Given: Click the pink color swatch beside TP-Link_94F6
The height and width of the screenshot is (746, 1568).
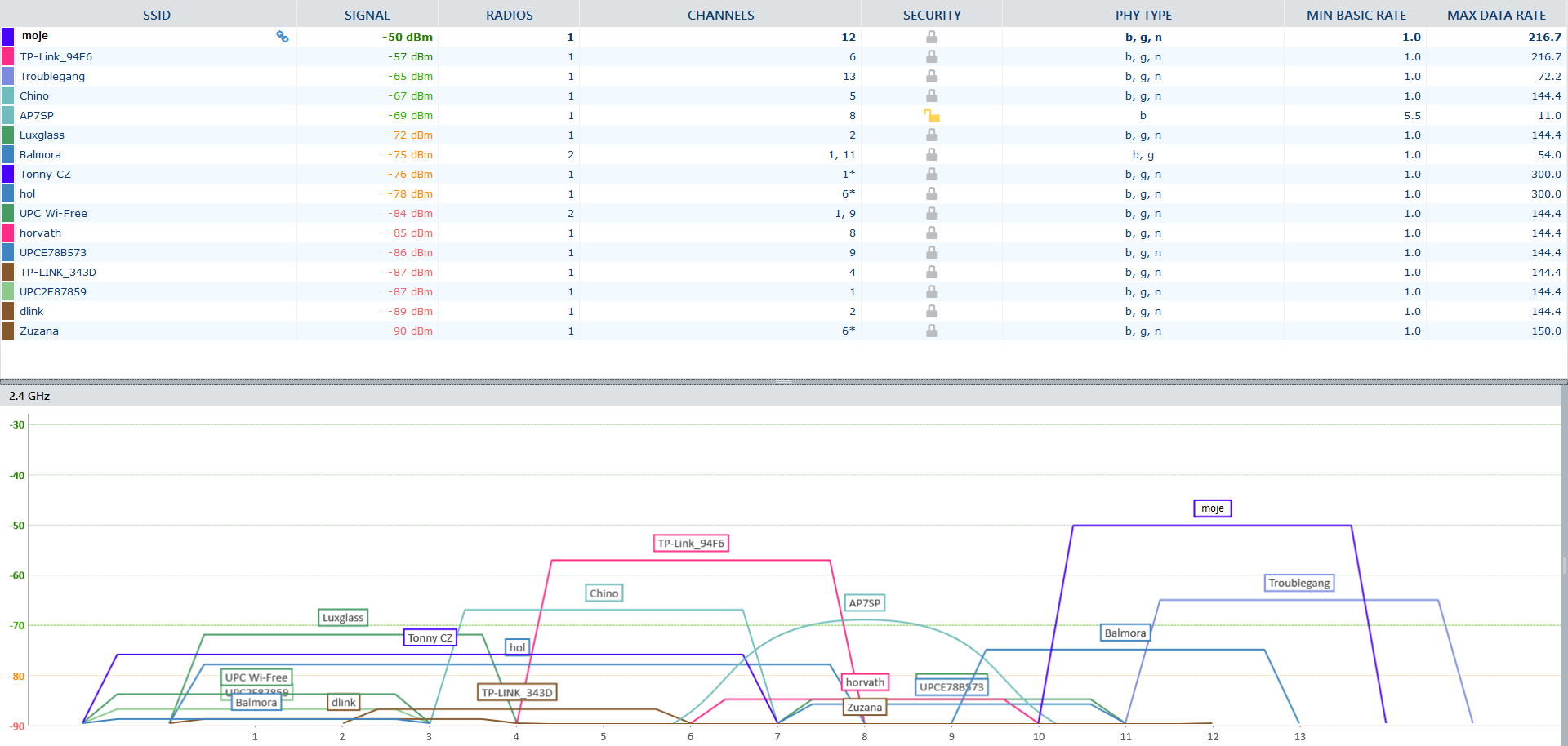Looking at the screenshot, I should pyautogui.click(x=7, y=56).
